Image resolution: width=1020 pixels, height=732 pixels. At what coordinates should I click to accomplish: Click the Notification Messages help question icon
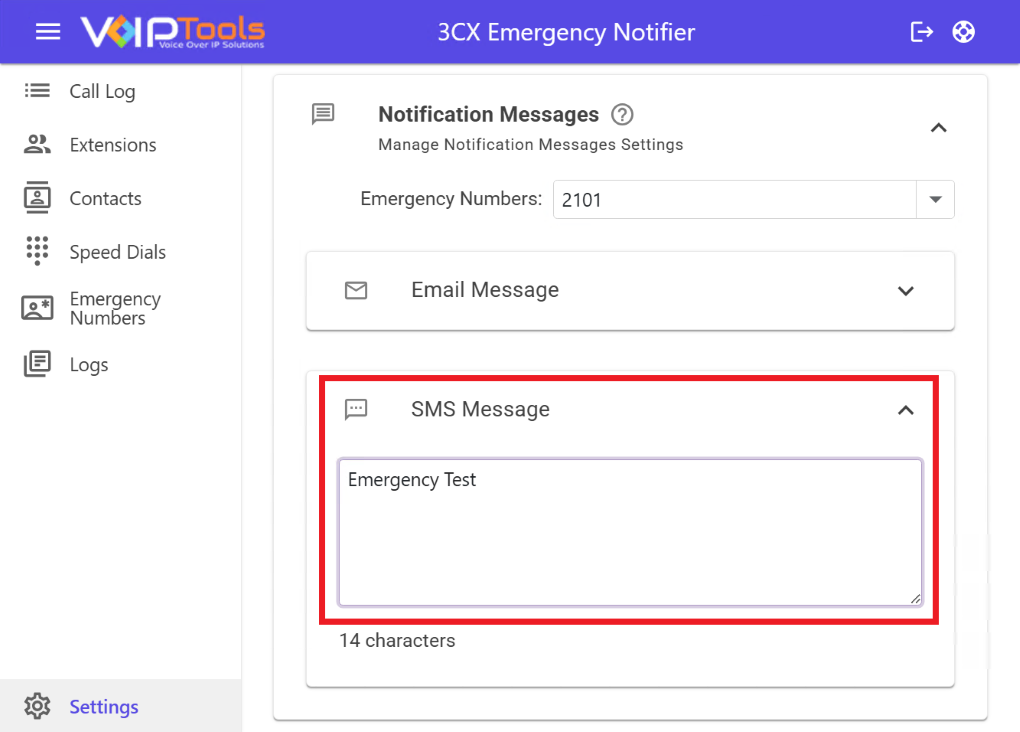pos(623,115)
